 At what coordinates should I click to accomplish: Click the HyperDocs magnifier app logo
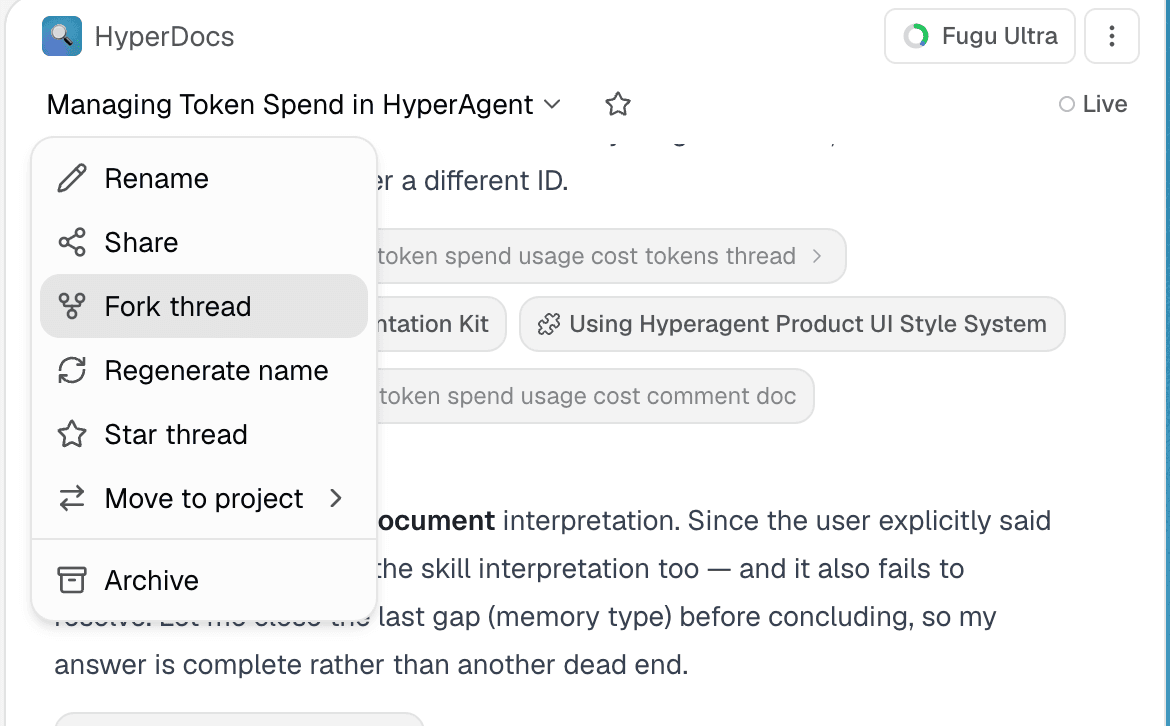click(x=61, y=36)
